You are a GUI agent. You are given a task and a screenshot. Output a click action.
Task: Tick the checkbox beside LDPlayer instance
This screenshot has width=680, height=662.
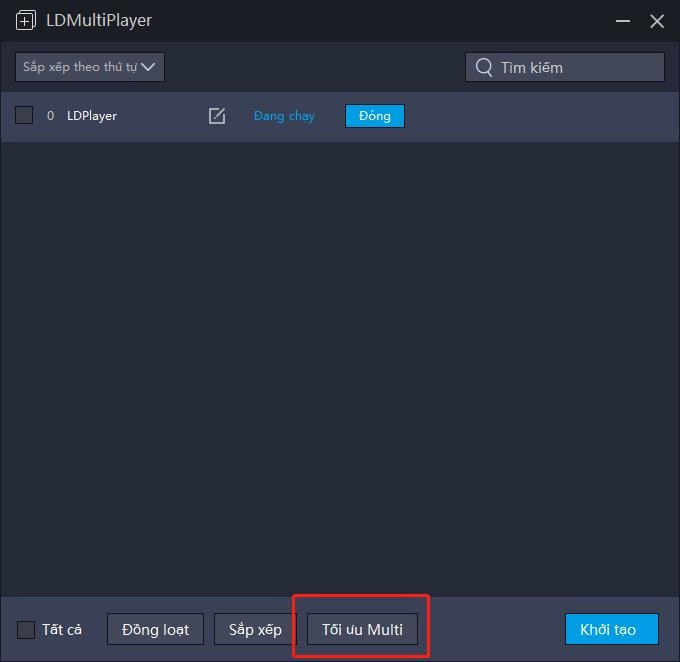point(24,116)
